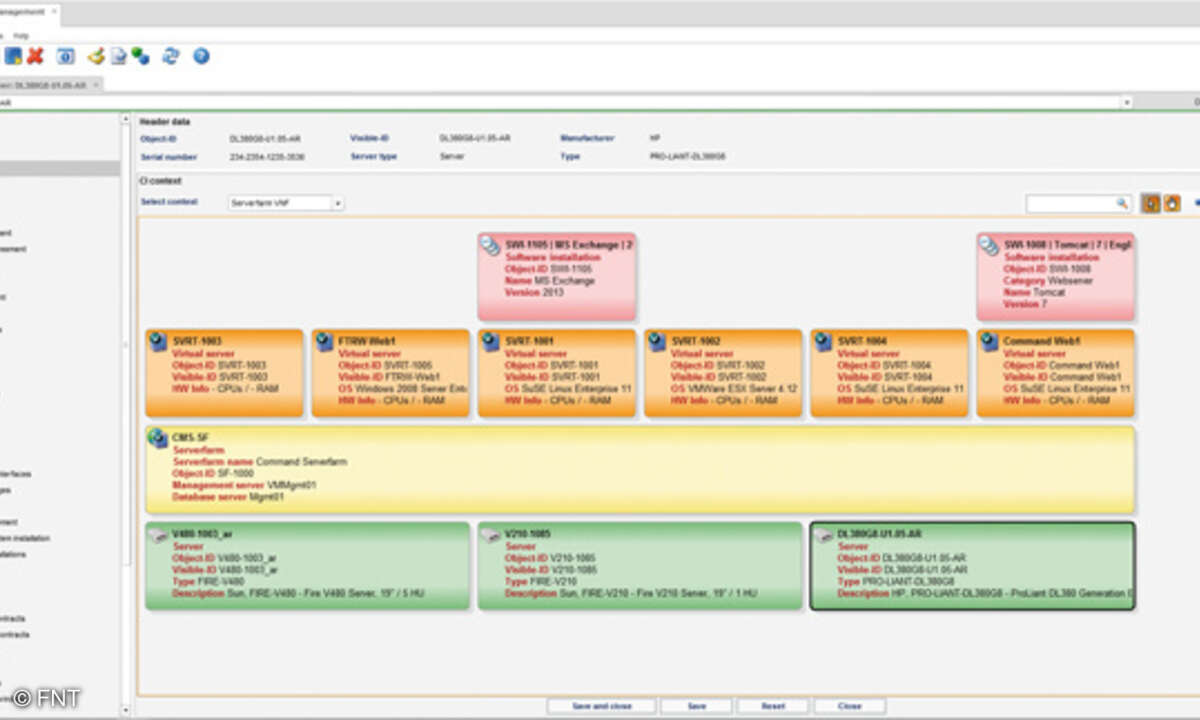Click Category Webserver line in Tomcat card
Viewport: 1200px width, 720px height.
pyautogui.click(x=1048, y=281)
